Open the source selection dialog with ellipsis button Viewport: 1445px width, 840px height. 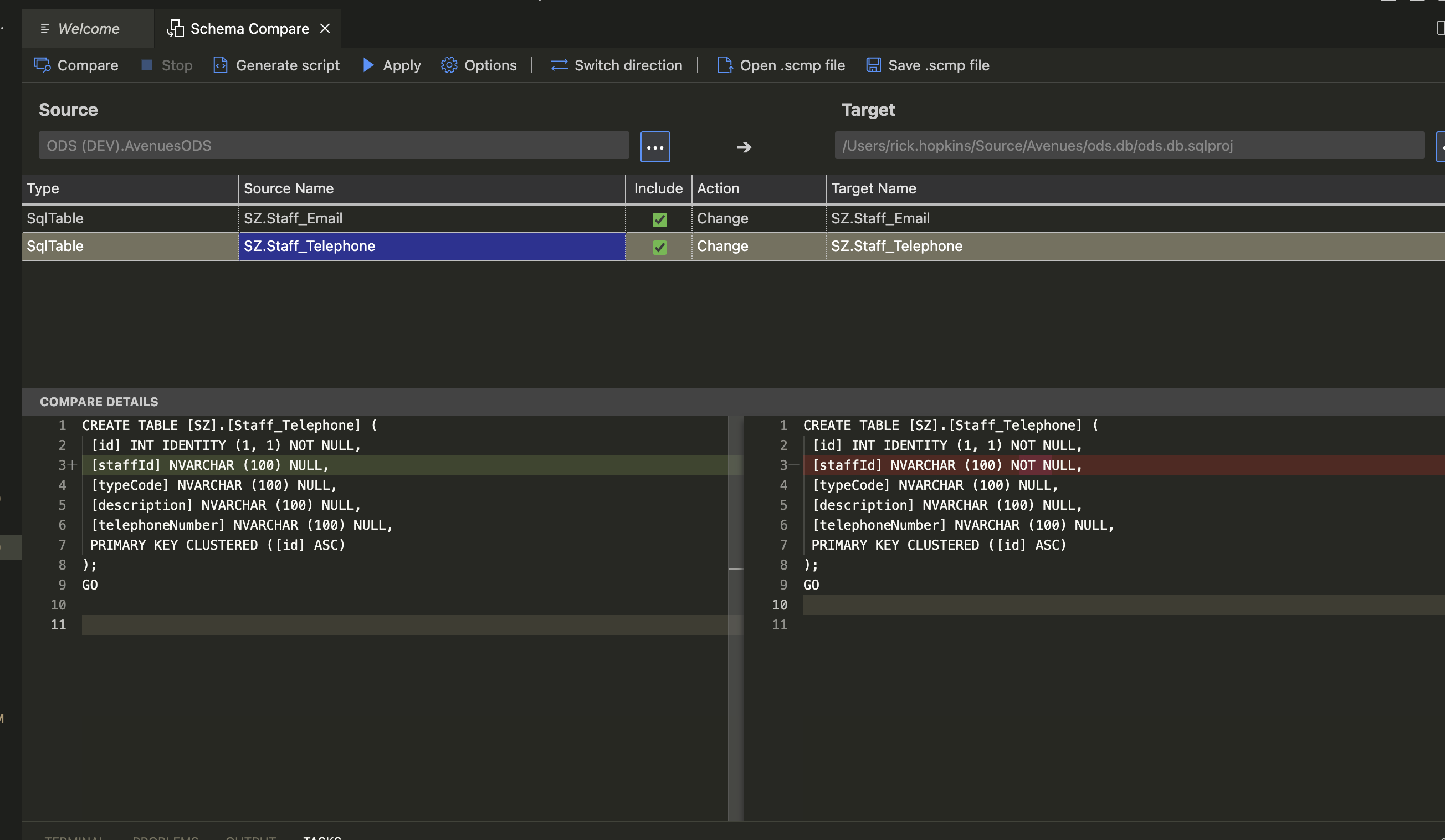[x=655, y=146]
